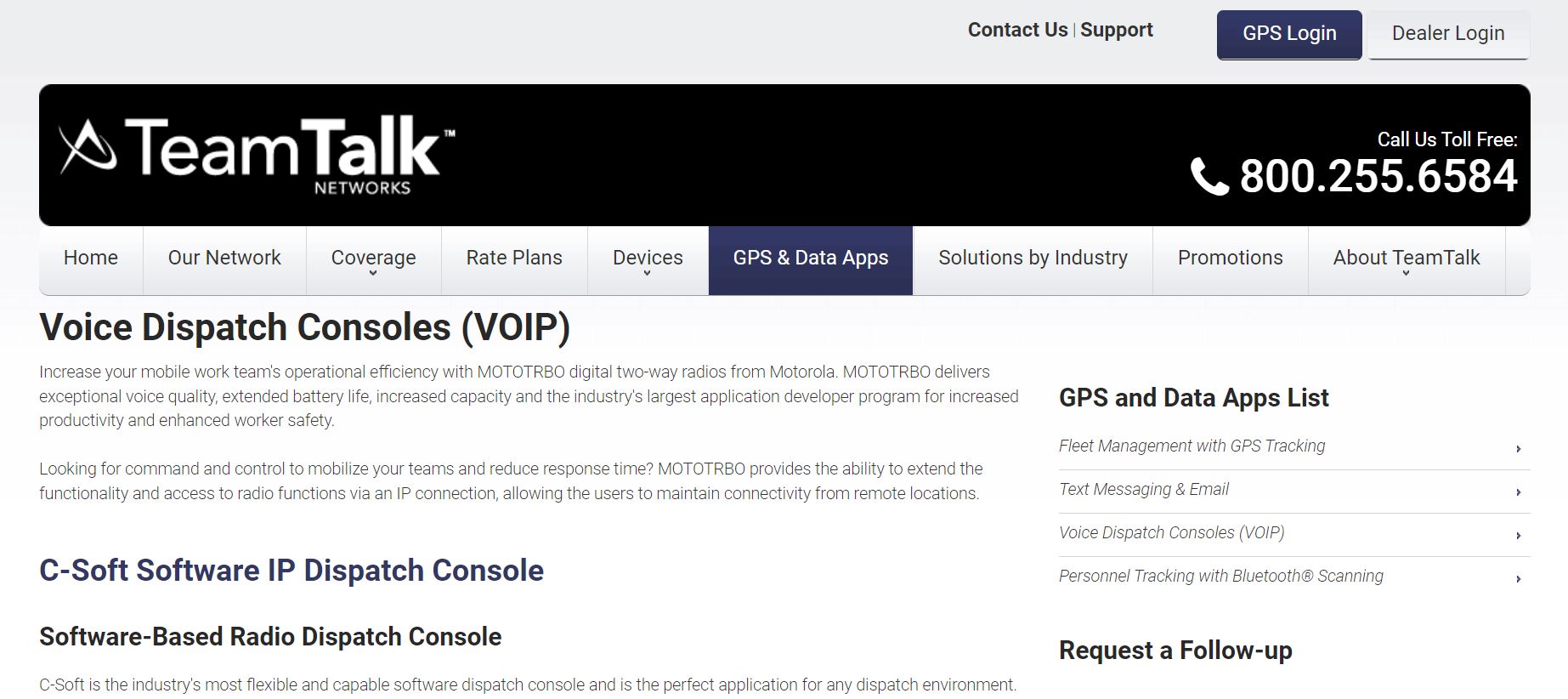The width and height of the screenshot is (1568, 699).
Task: Expand the About TeamTalk dropdown menu
Action: (1407, 259)
